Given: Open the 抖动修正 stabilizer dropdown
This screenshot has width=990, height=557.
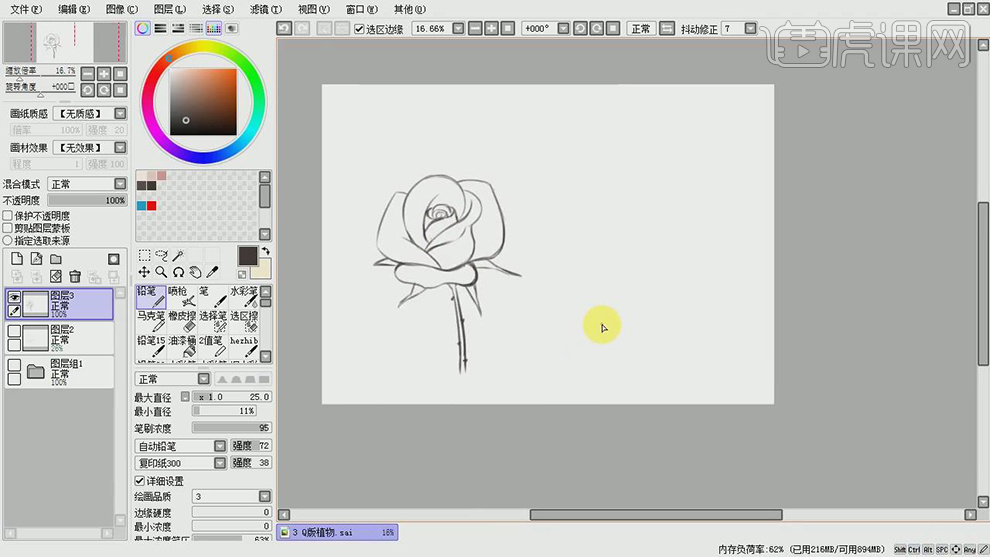Looking at the screenshot, I should tap(766, 29).
